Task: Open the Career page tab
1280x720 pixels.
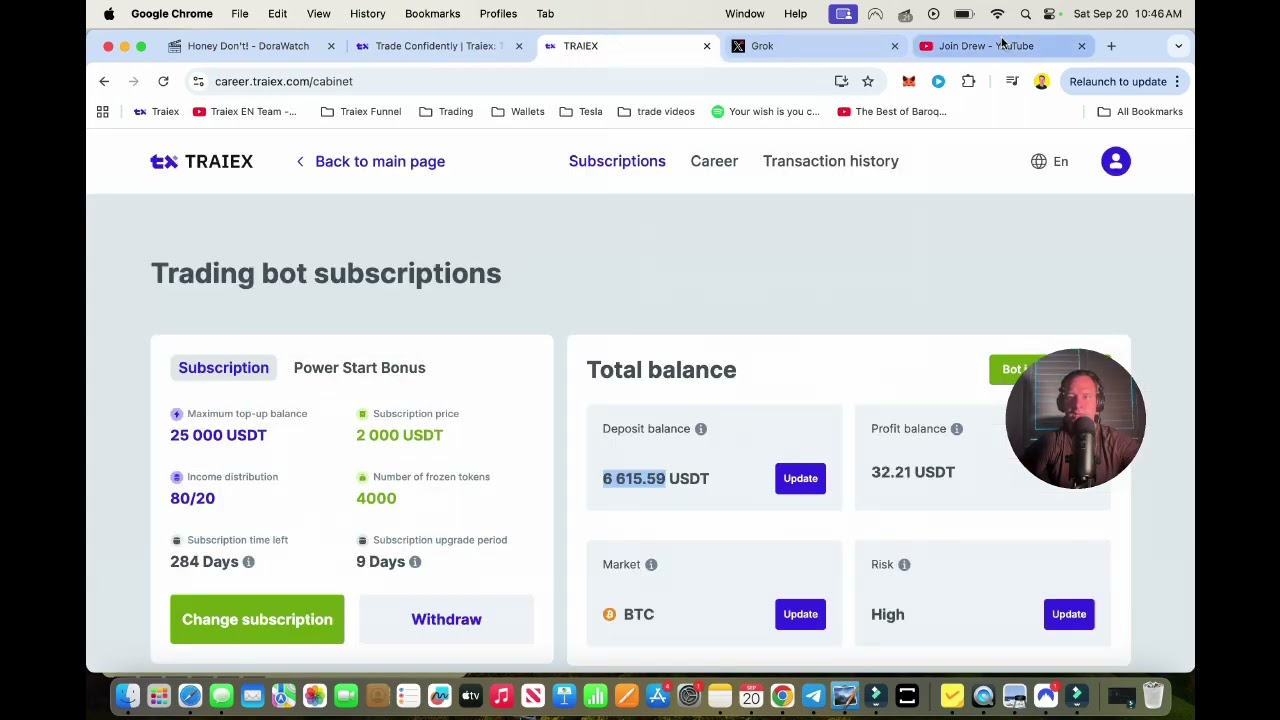Action: [714, 161]
